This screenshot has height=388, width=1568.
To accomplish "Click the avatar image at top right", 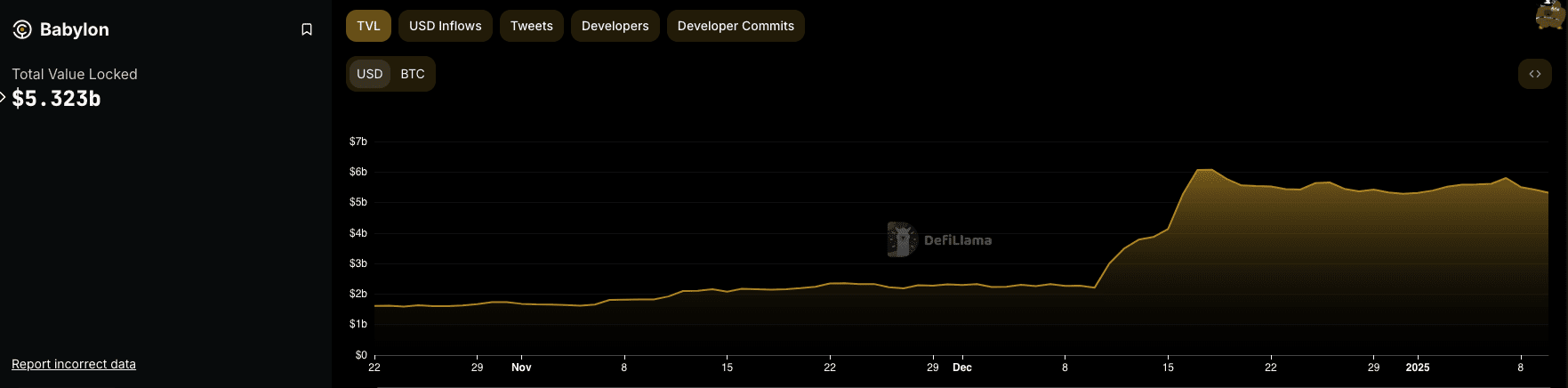I will (x=1552, y=14).
